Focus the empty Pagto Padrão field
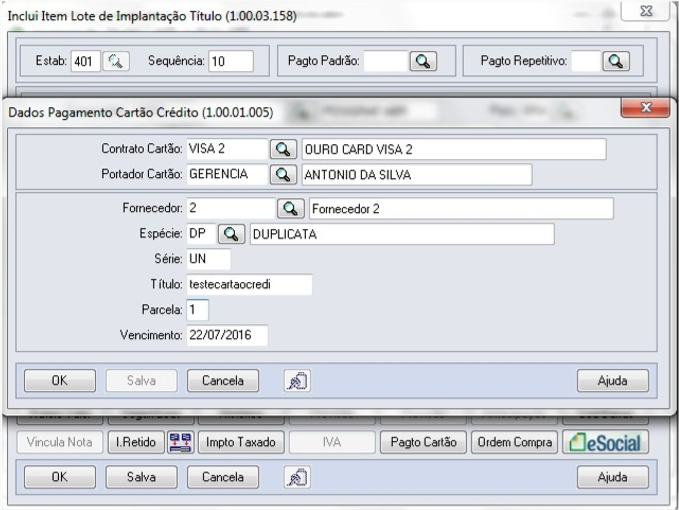 tap(386, 61)
